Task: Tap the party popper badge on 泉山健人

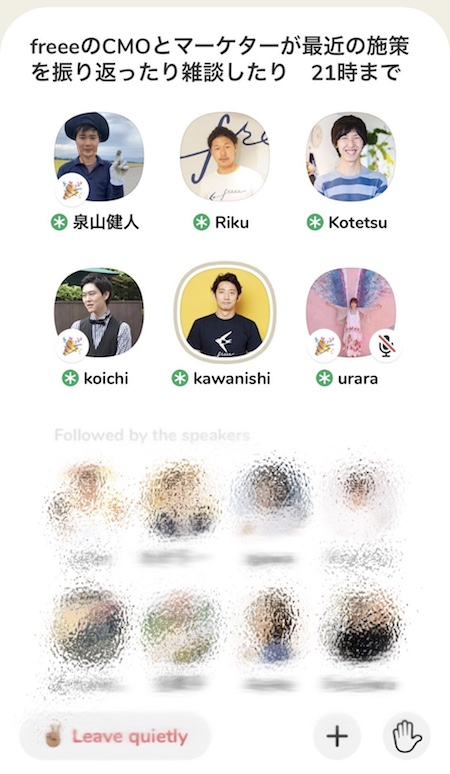Action: [72, 190]
